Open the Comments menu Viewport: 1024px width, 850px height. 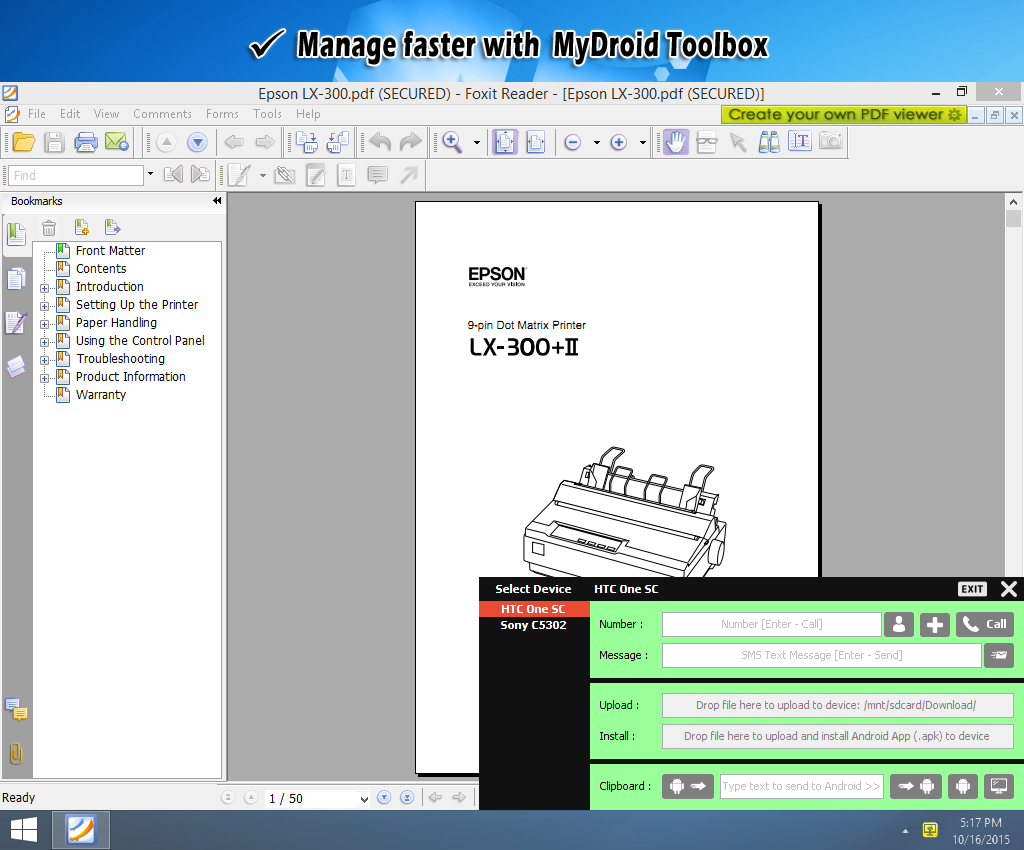click(x=162, y=114)
